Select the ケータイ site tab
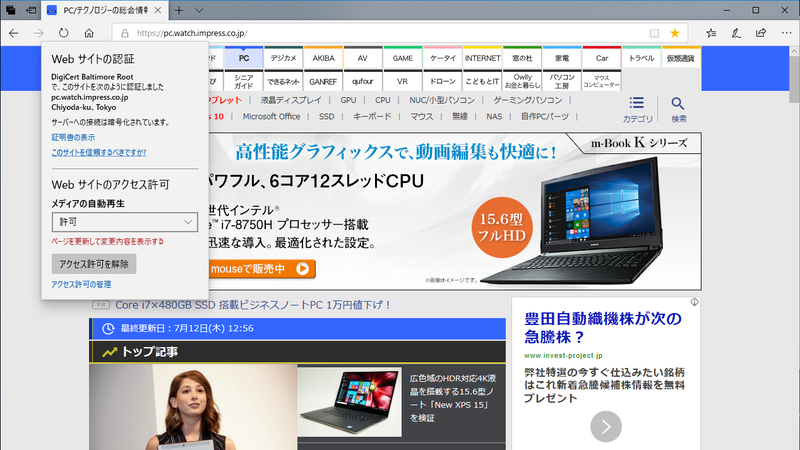This screenshot has height=450, width=800. click(442, 58)
